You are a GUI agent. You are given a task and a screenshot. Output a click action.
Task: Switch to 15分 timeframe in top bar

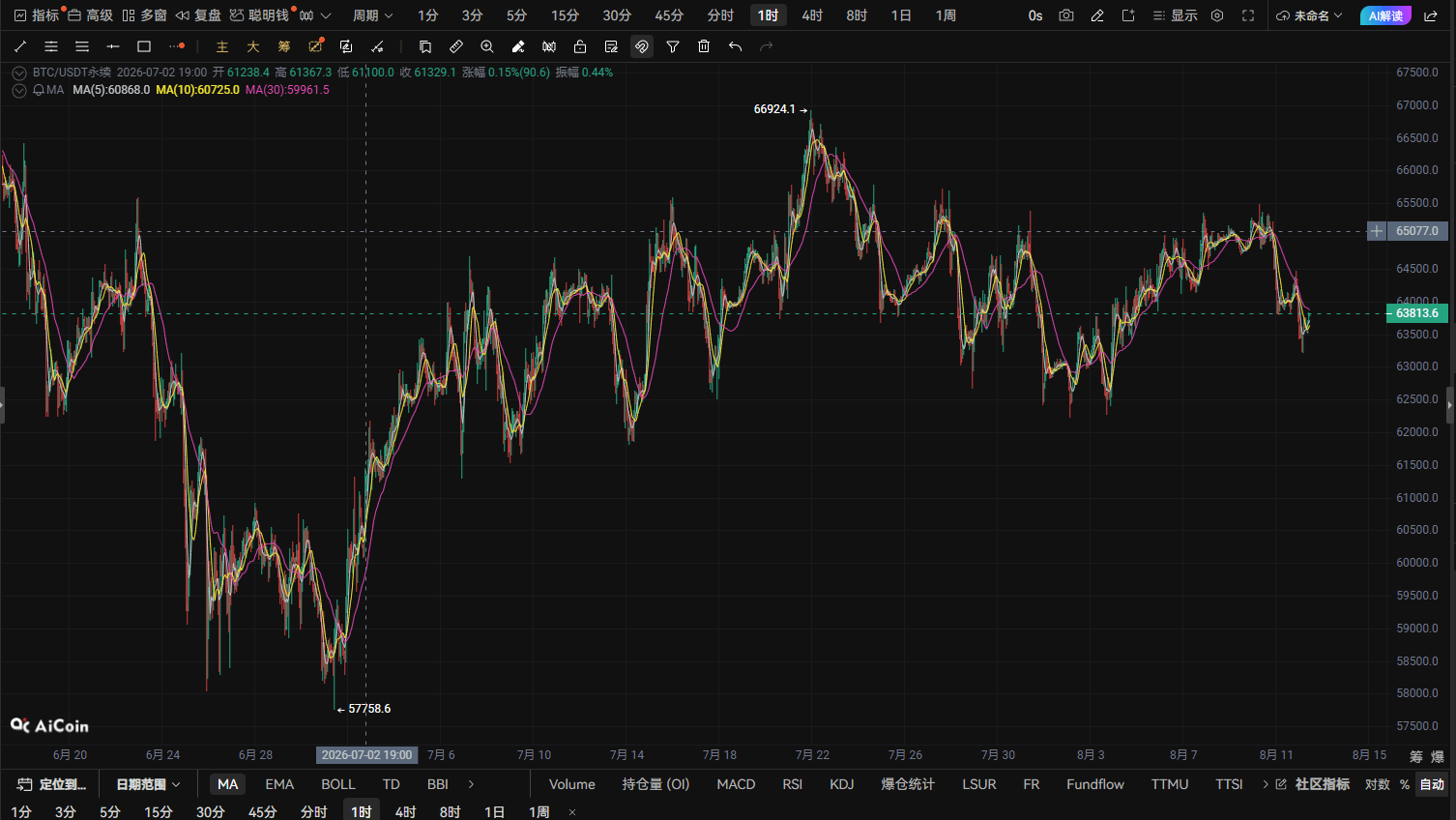[565, 15]
